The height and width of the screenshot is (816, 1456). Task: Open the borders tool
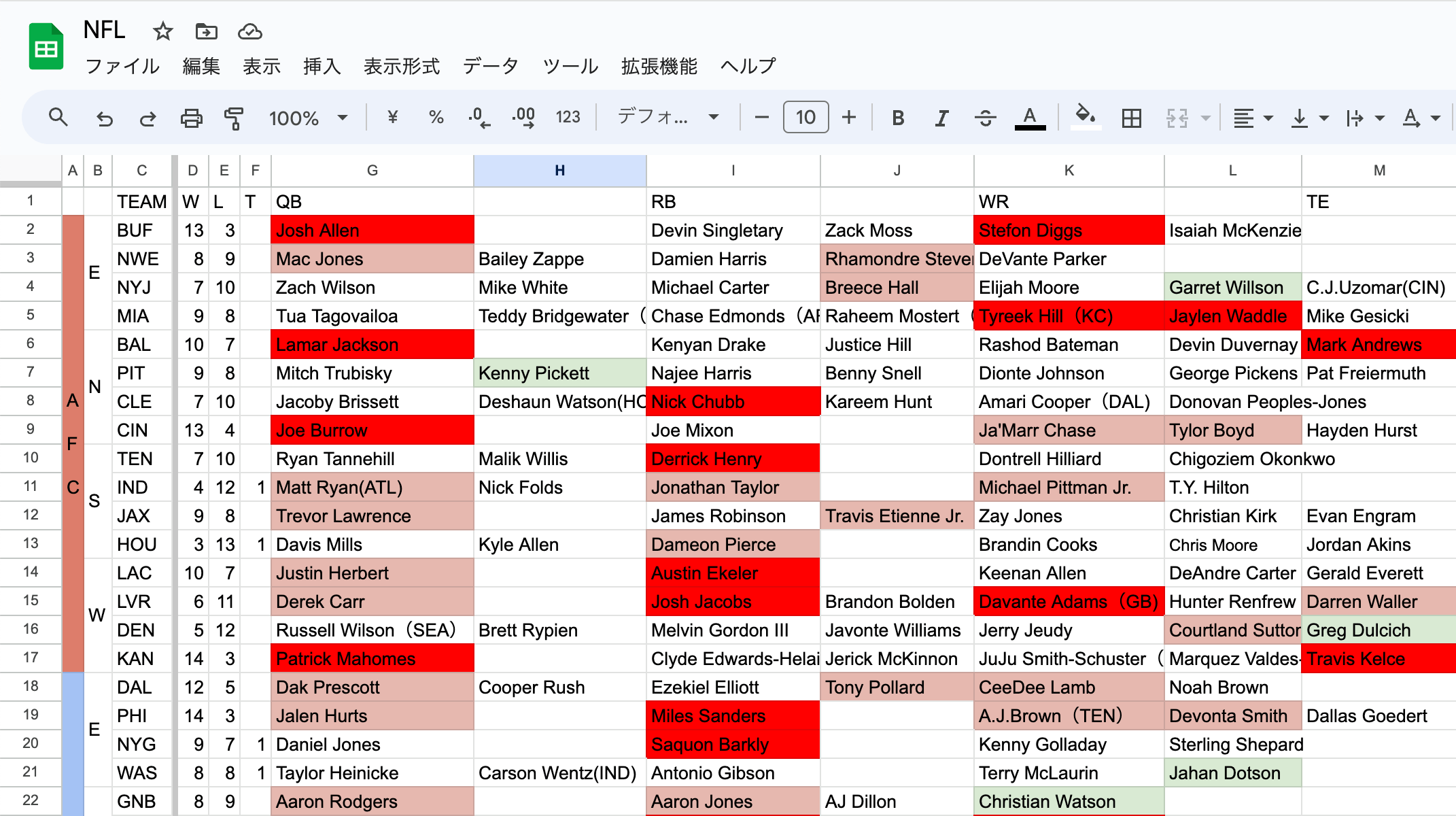1132,118
